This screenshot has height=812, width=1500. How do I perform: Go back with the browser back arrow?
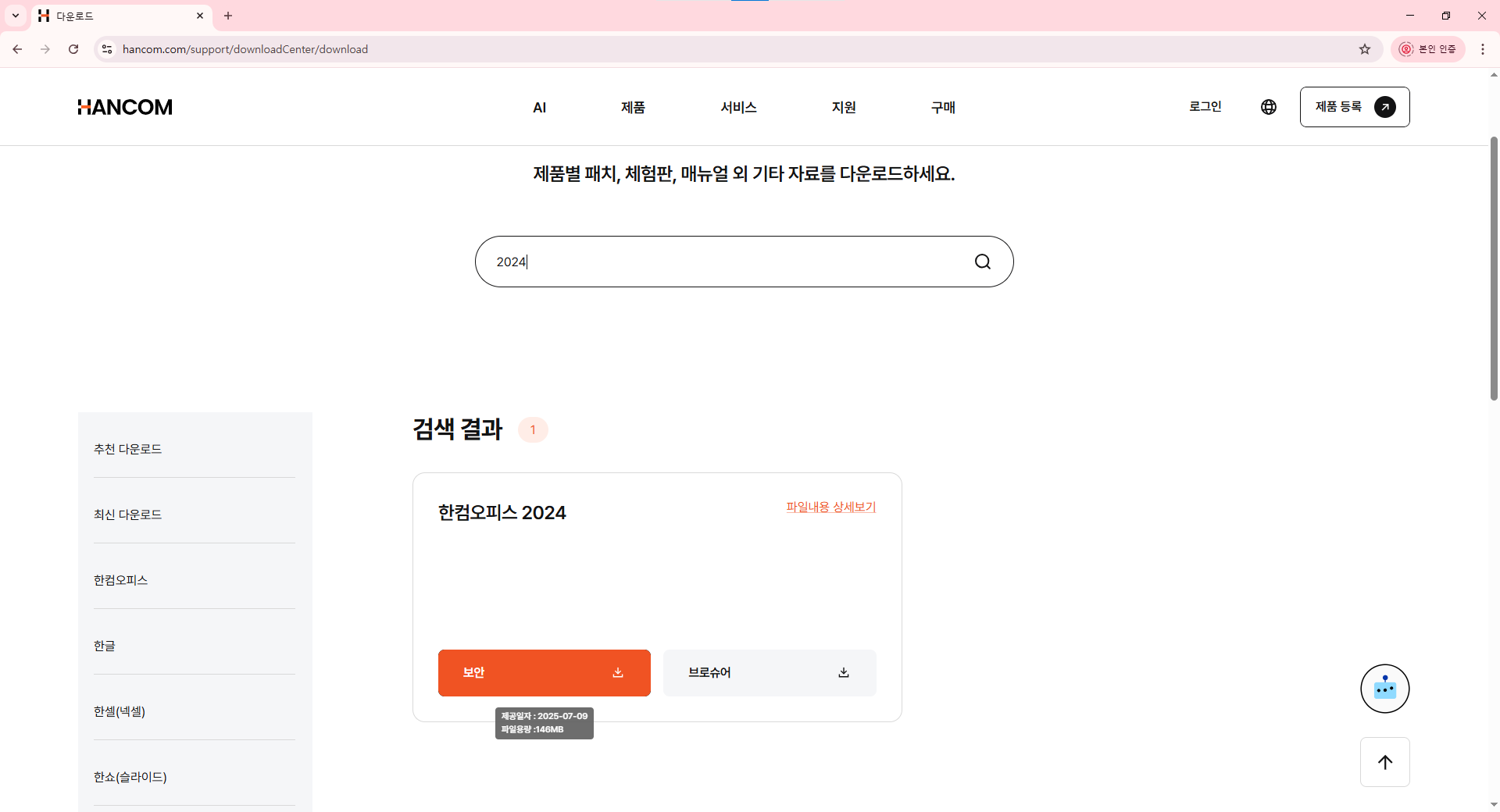coord(17,48)
